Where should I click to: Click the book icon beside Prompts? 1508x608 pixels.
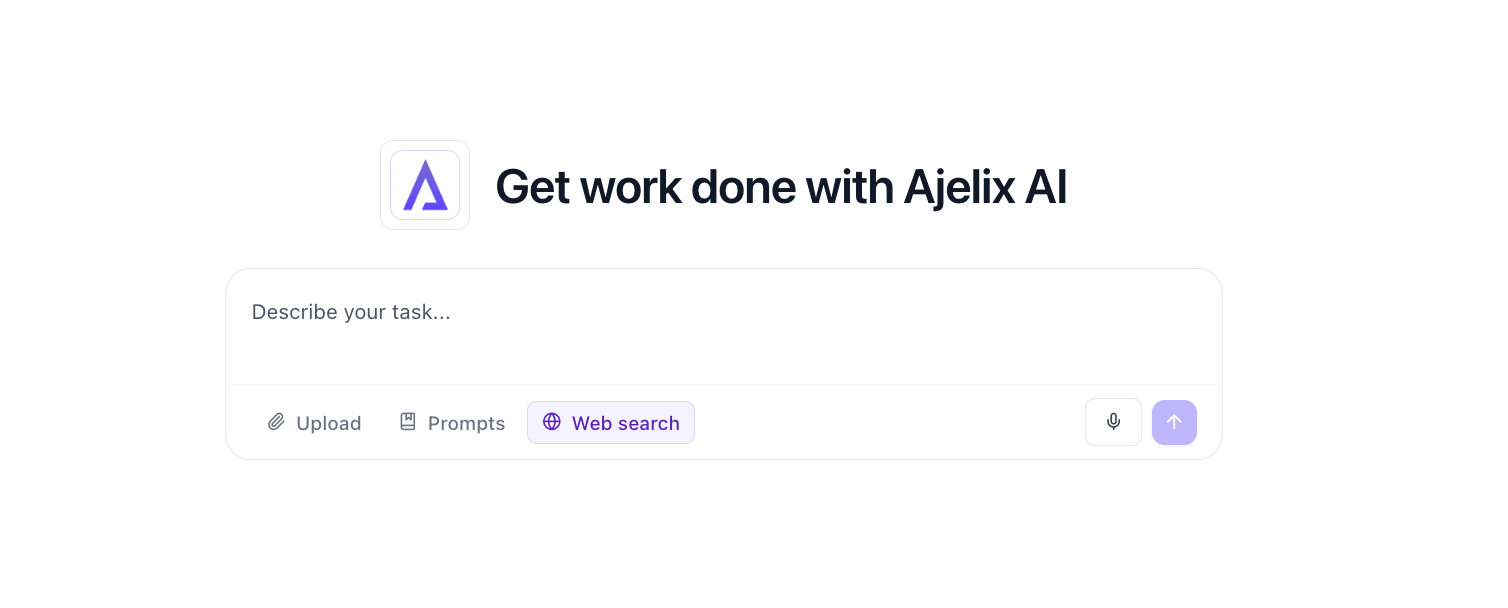pyautogui.click(x=408, y=422)
